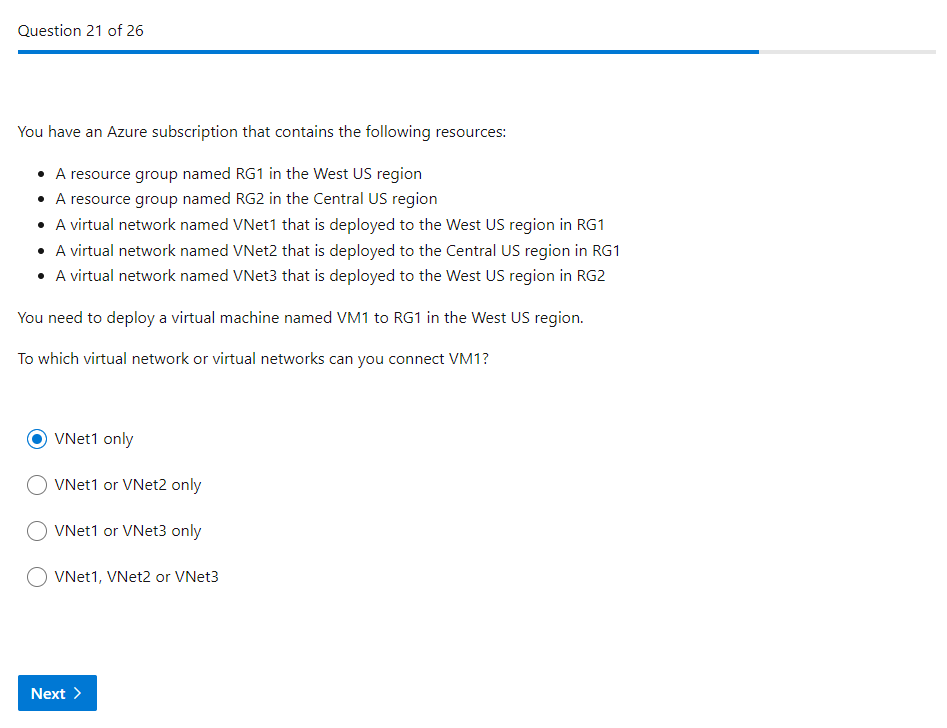
Task: Select the "VNet1, VNet2 or VNet3" answer
Action: point(37,577)
